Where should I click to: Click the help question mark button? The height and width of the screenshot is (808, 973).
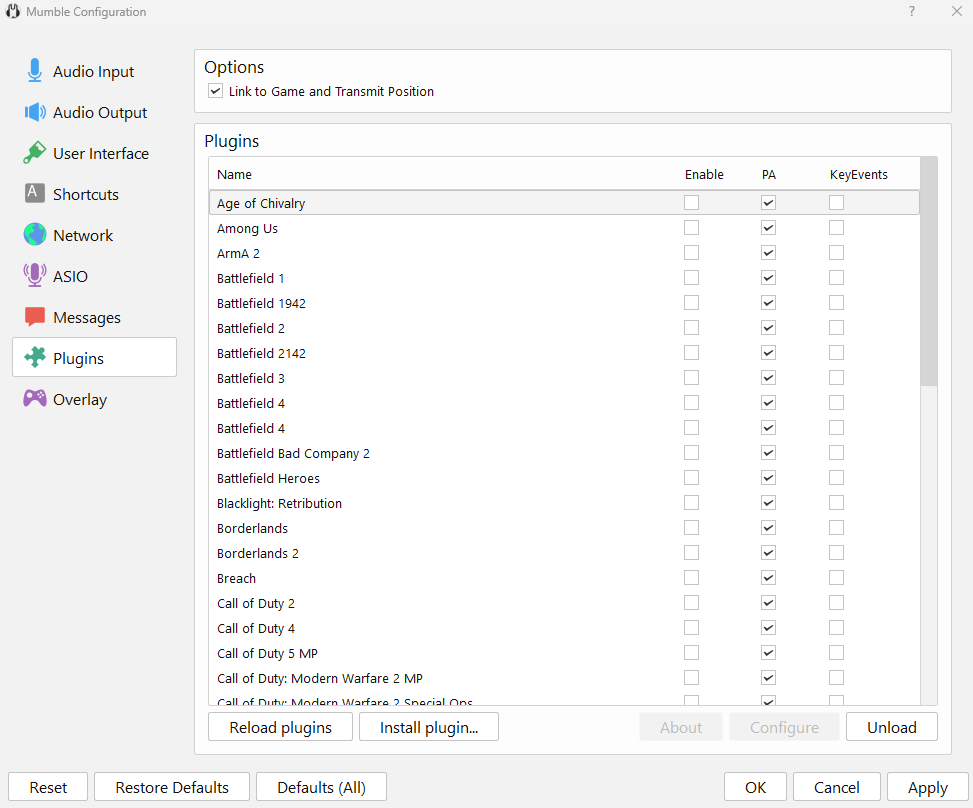[911, 12]
